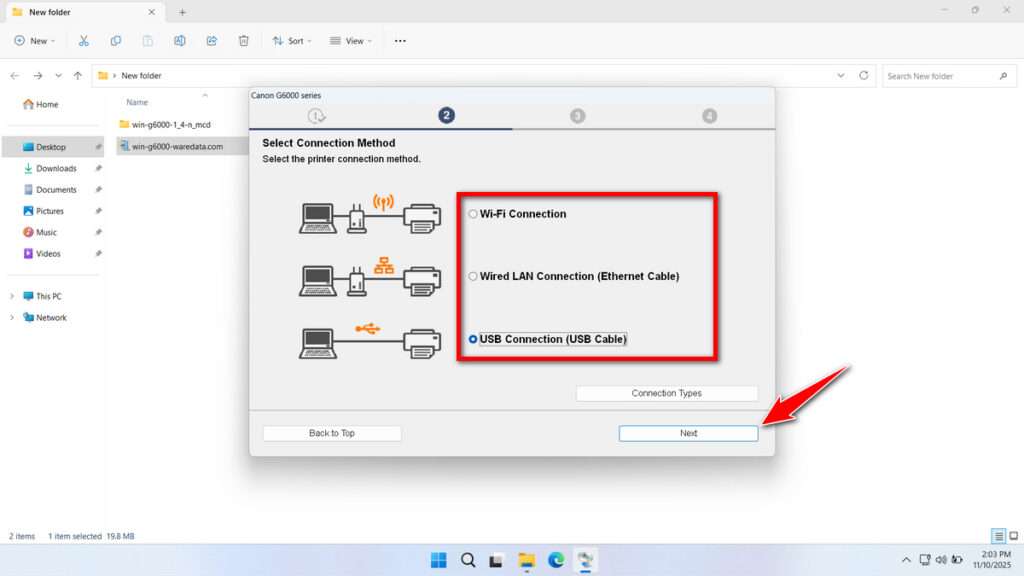The height and width of the screenshot is (576, 1024).
Task: Click the Rename icon in the toolbar
Action: (x=180, y=40)
